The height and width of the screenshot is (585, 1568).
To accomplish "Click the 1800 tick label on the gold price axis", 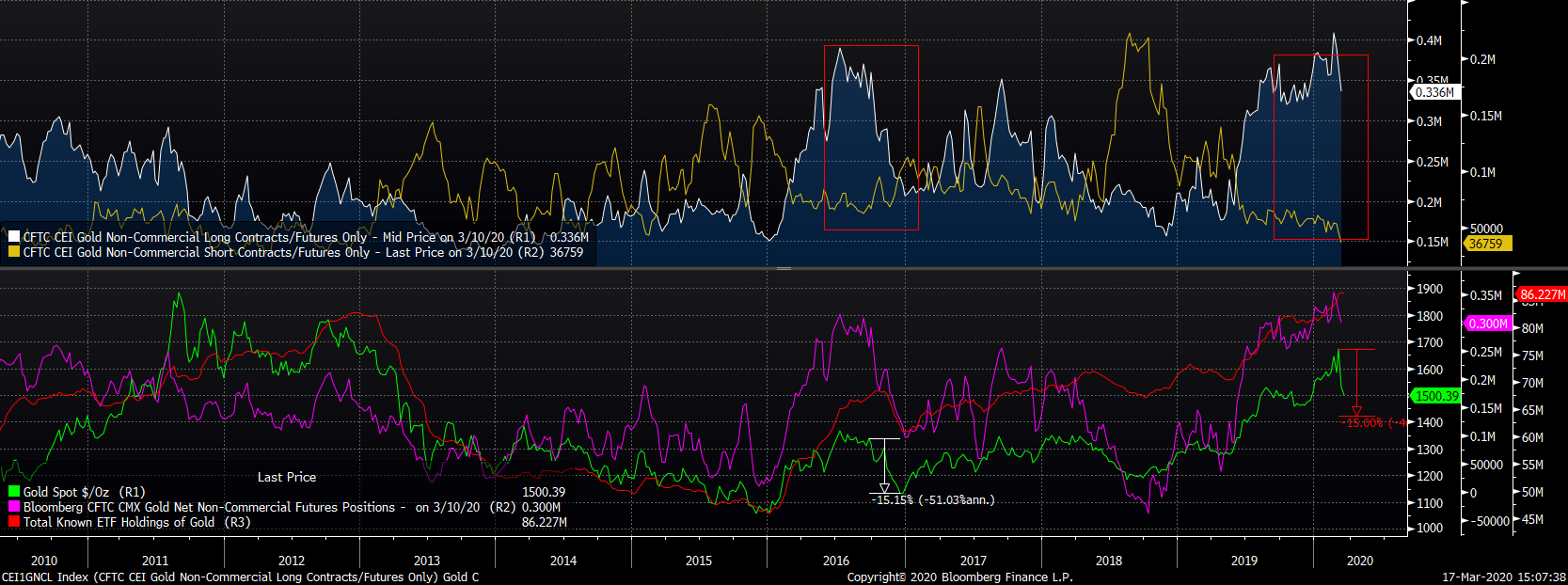I will pyautogui.click(x=1430, y=317).
